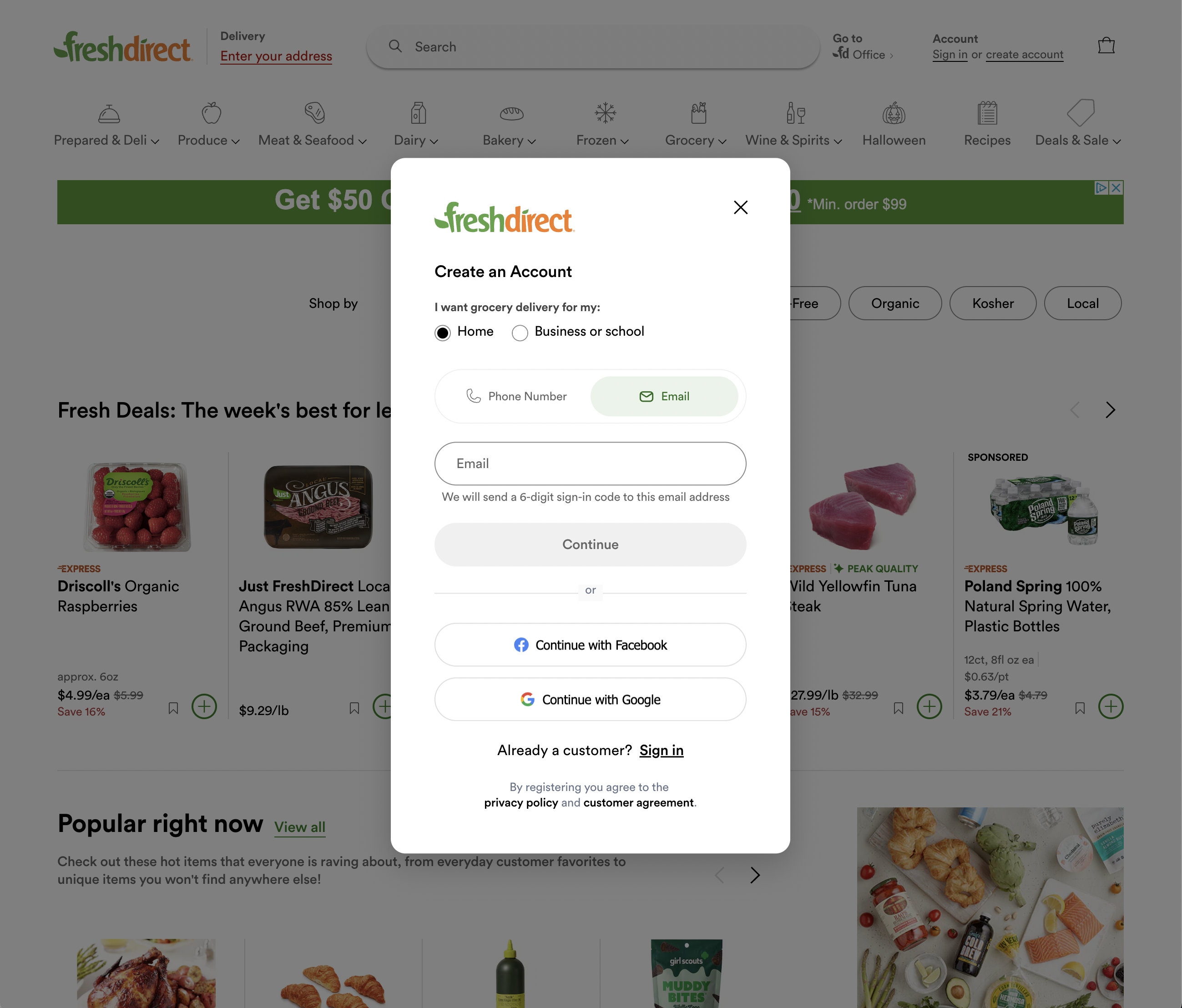
Task: Bookmark Driscoll's Organic Raspberries
Action: [x=173, y=708]
